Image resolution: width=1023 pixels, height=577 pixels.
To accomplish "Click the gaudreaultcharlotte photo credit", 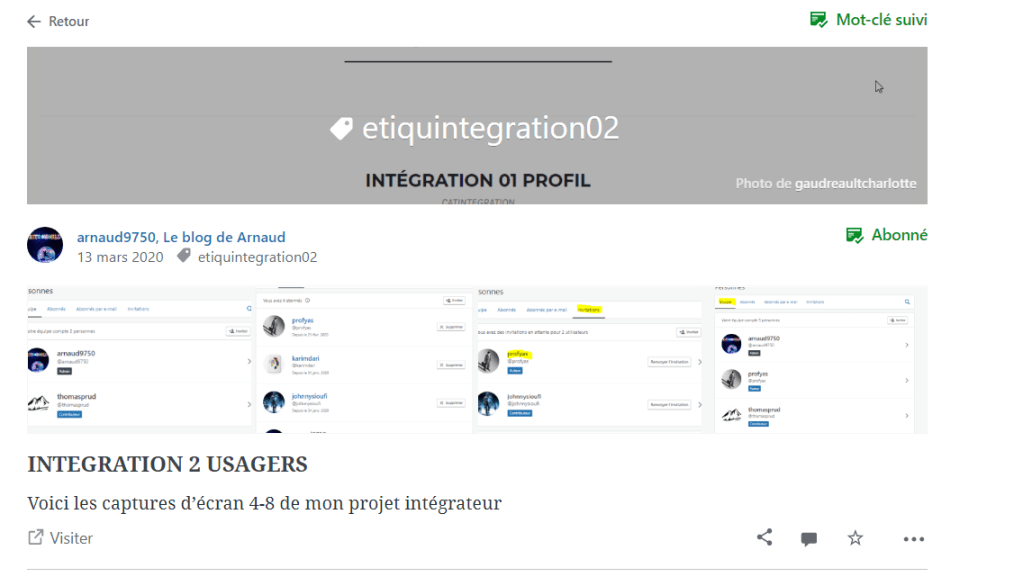I will coord(855,183).
